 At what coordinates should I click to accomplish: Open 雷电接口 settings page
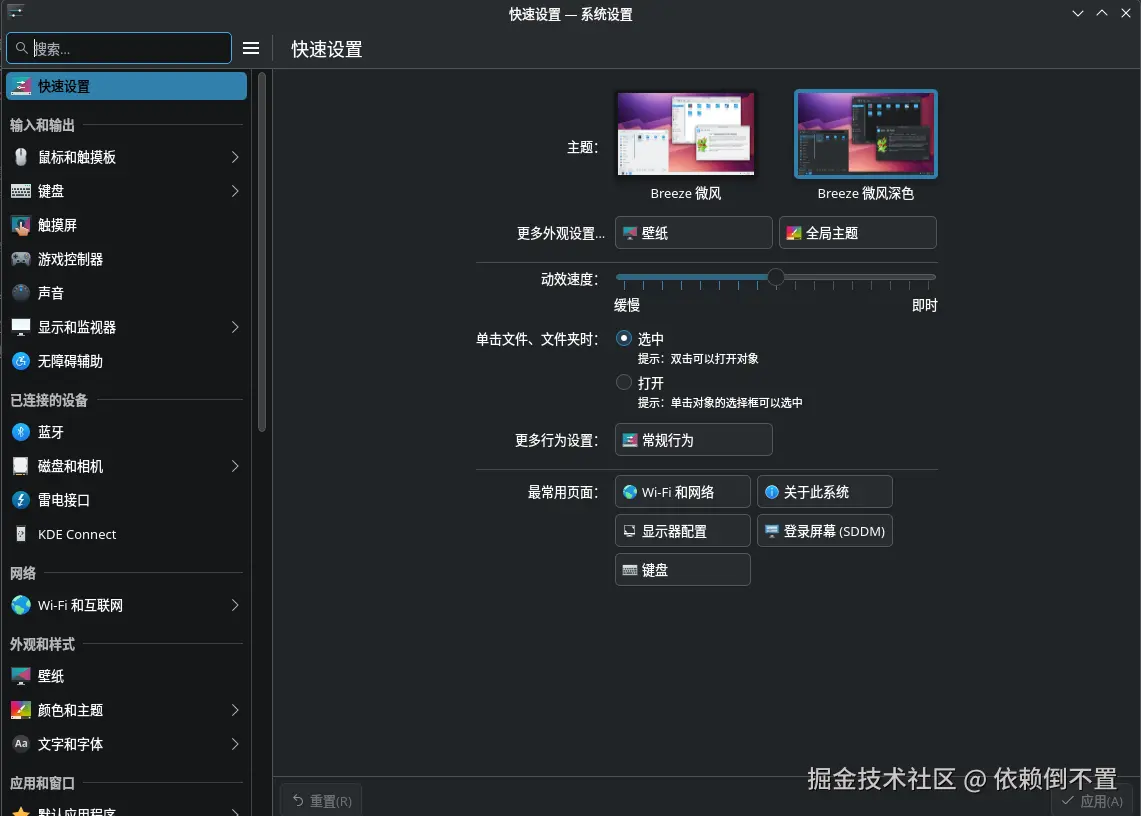click(127, 500)
